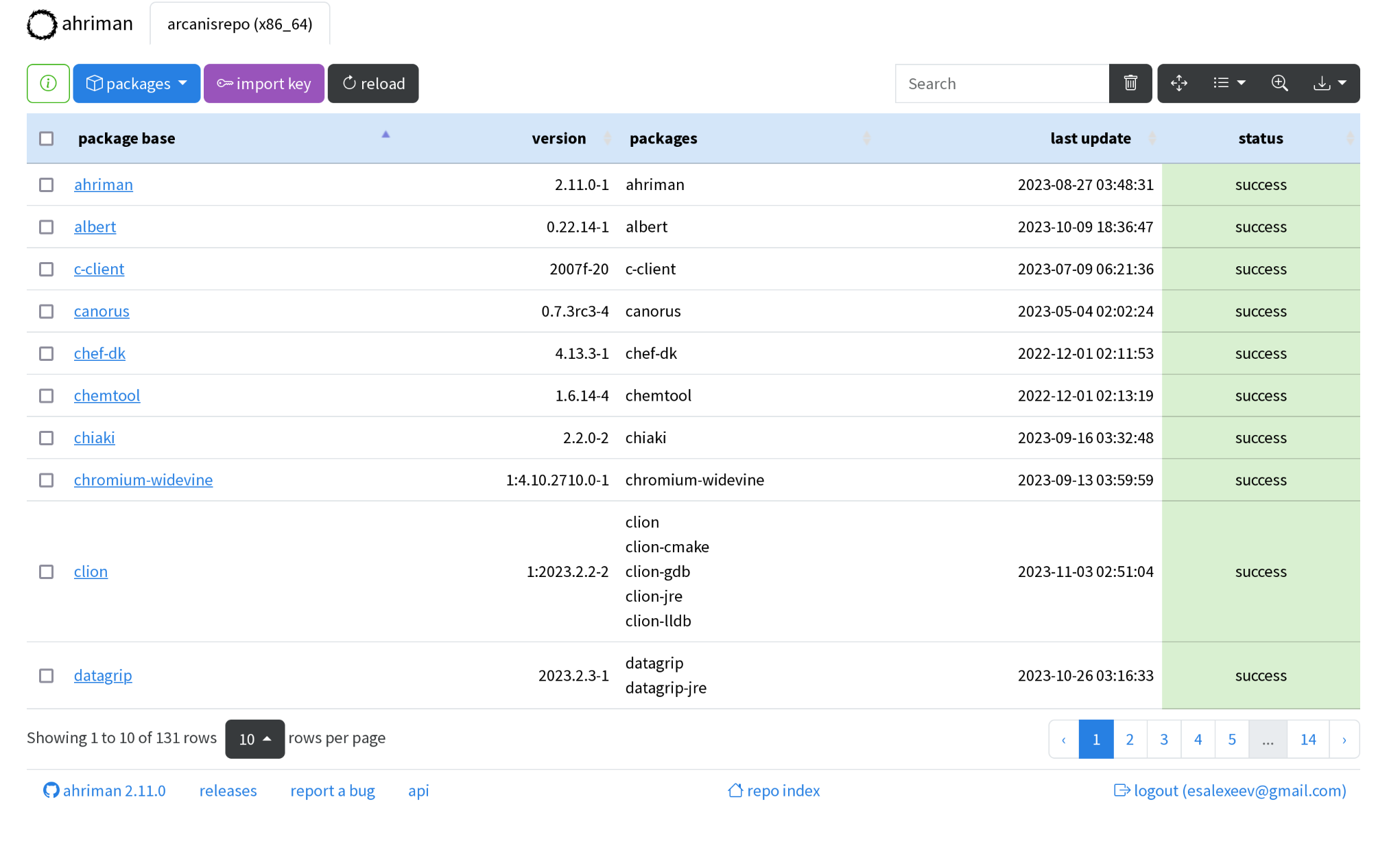This screenshot has height=848, width=1400.
Task: Tick the checkbox for the clion row
Action: click(46, 571)
